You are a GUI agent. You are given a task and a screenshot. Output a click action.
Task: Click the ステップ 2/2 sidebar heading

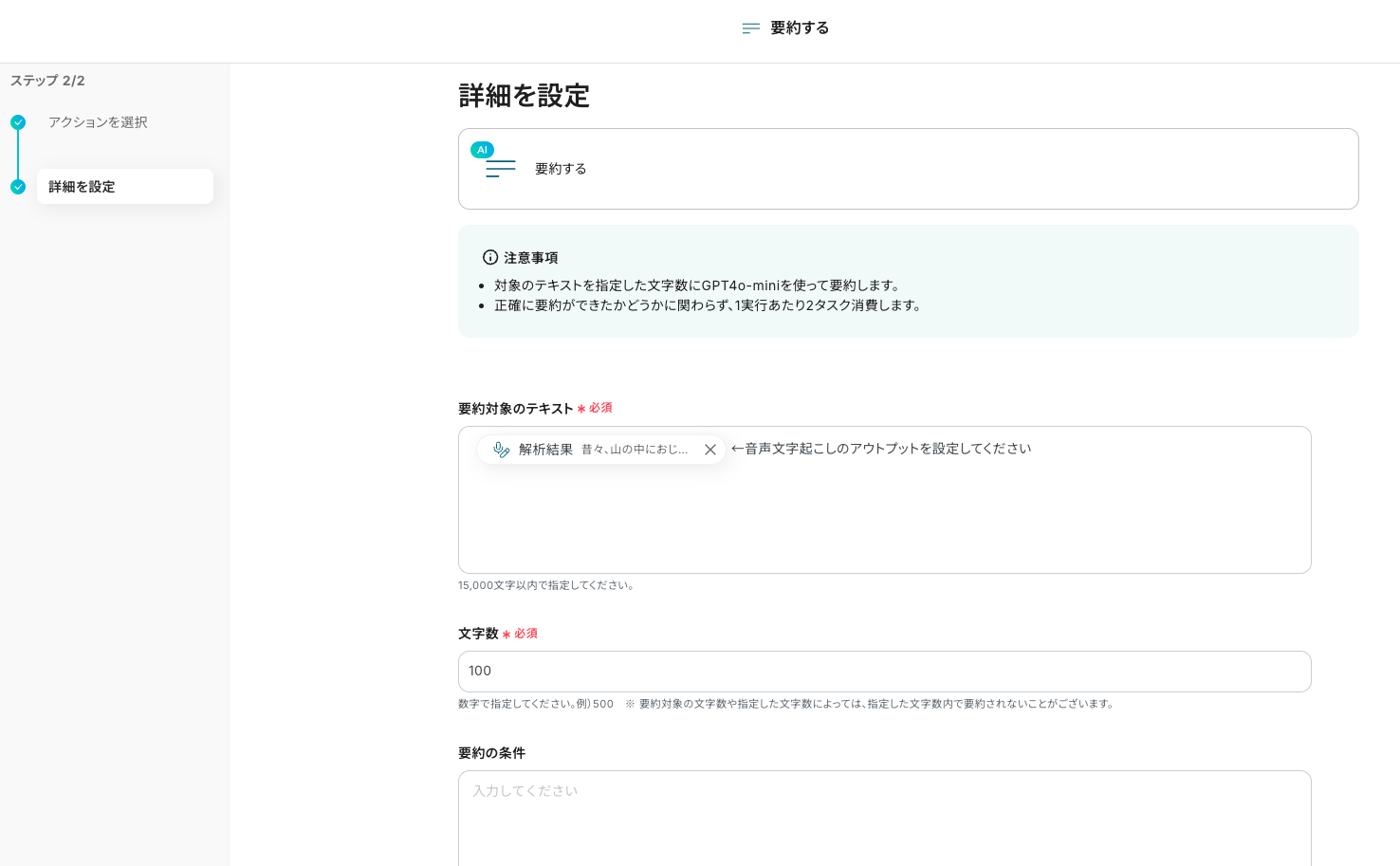point(47,81)
